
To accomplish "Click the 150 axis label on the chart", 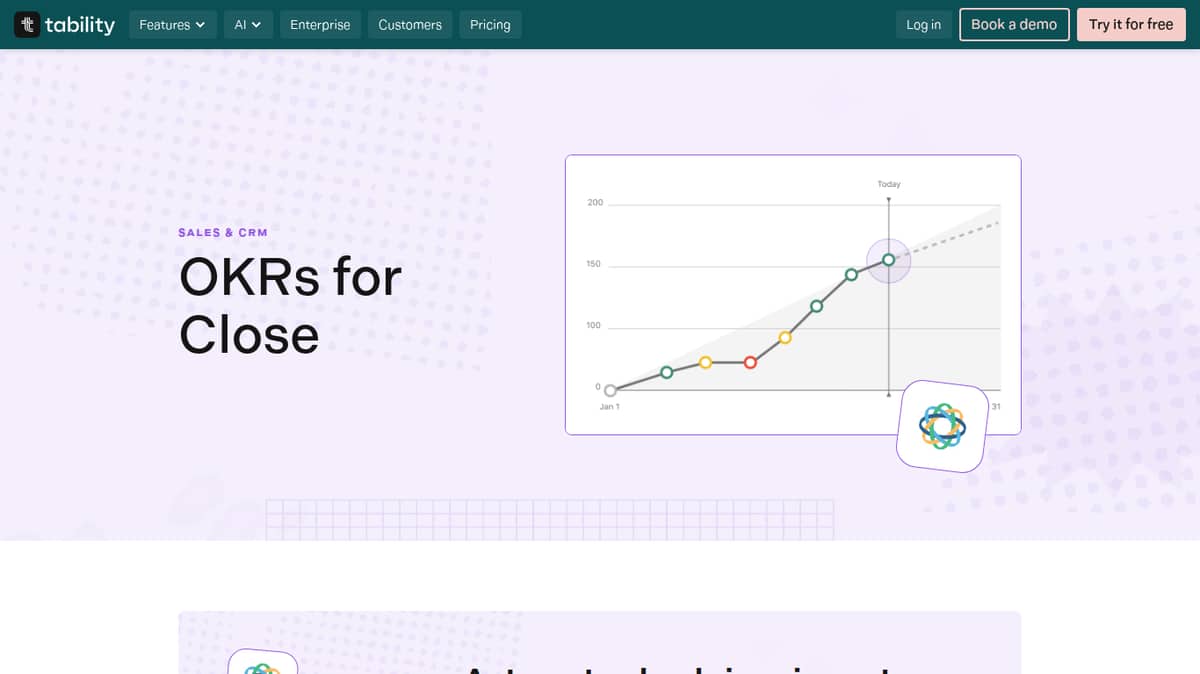I will tap(595, 264).
